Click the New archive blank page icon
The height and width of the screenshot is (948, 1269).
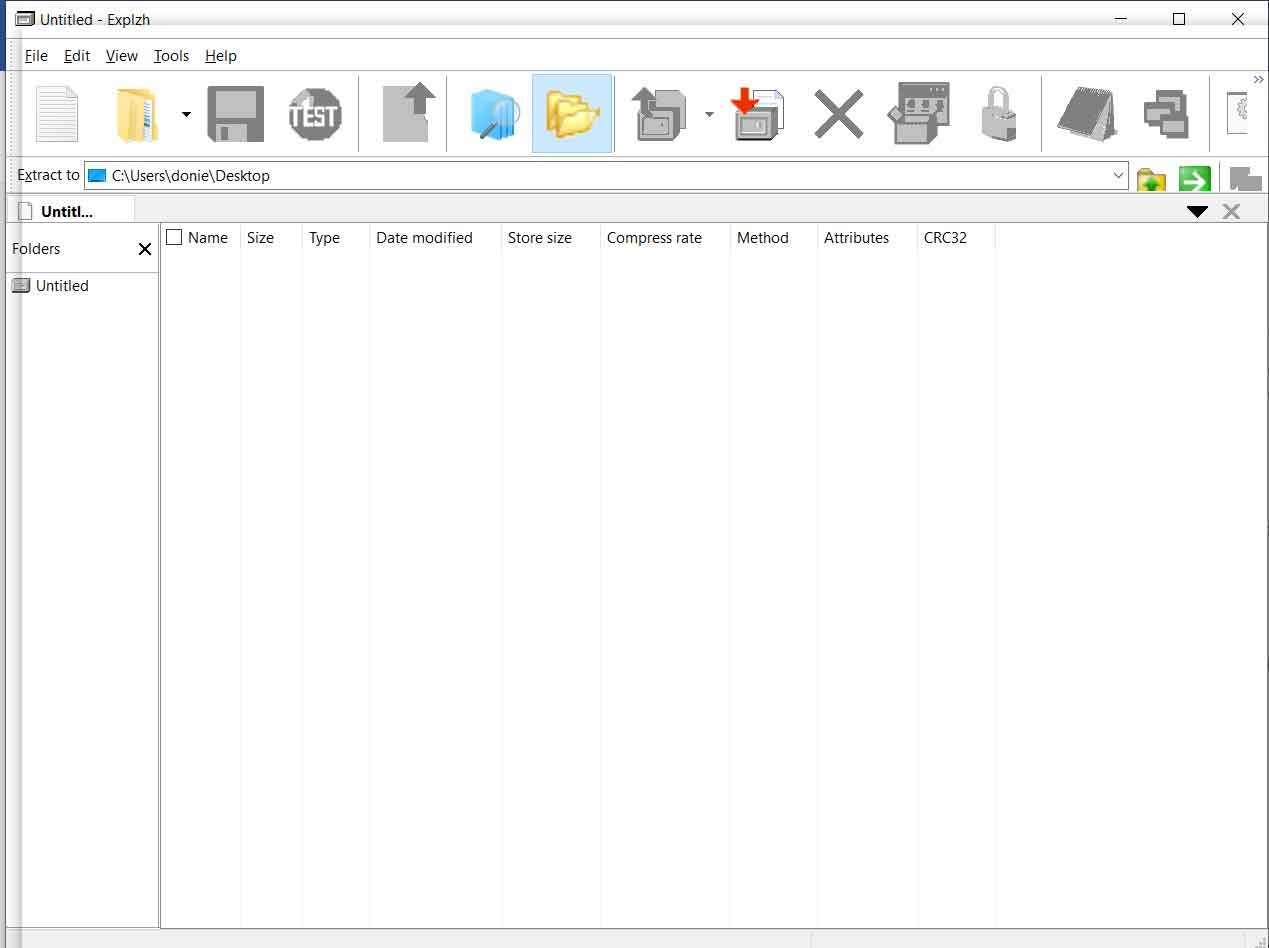point(57,114)
